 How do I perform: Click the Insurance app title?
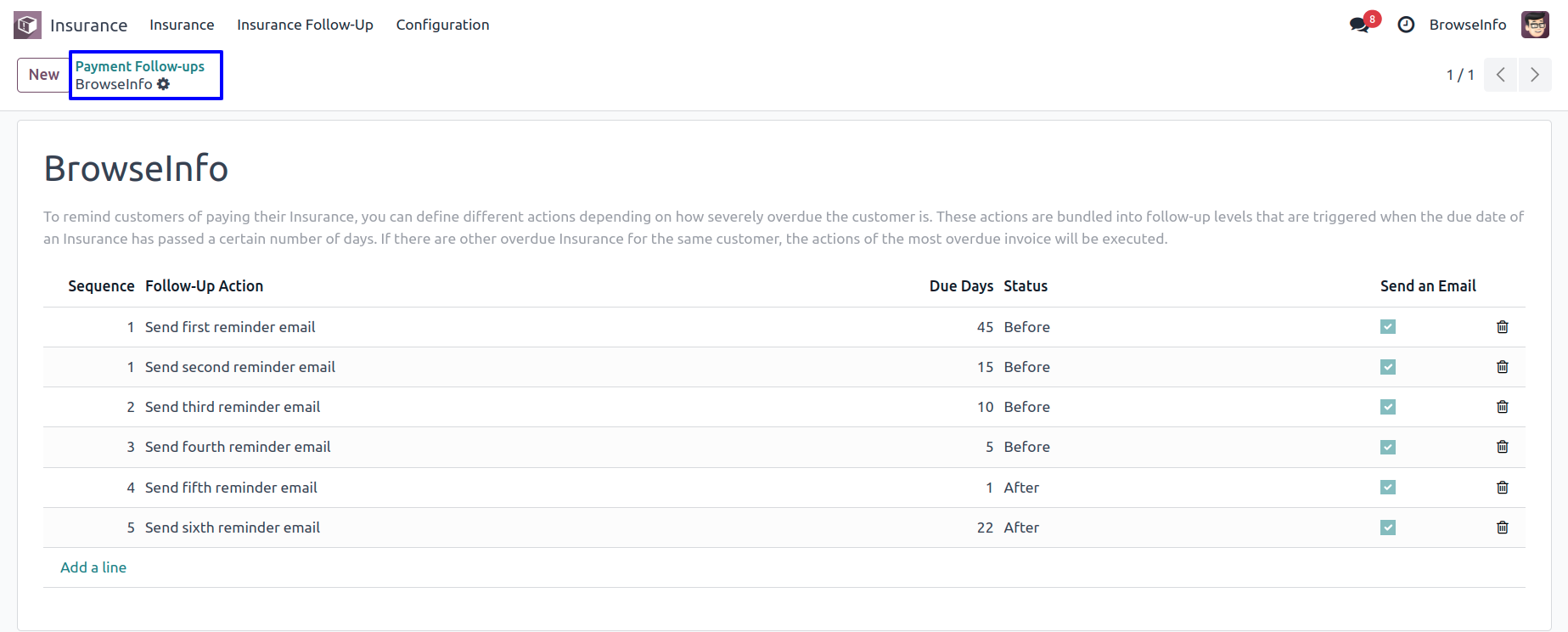tap(88, 25)
